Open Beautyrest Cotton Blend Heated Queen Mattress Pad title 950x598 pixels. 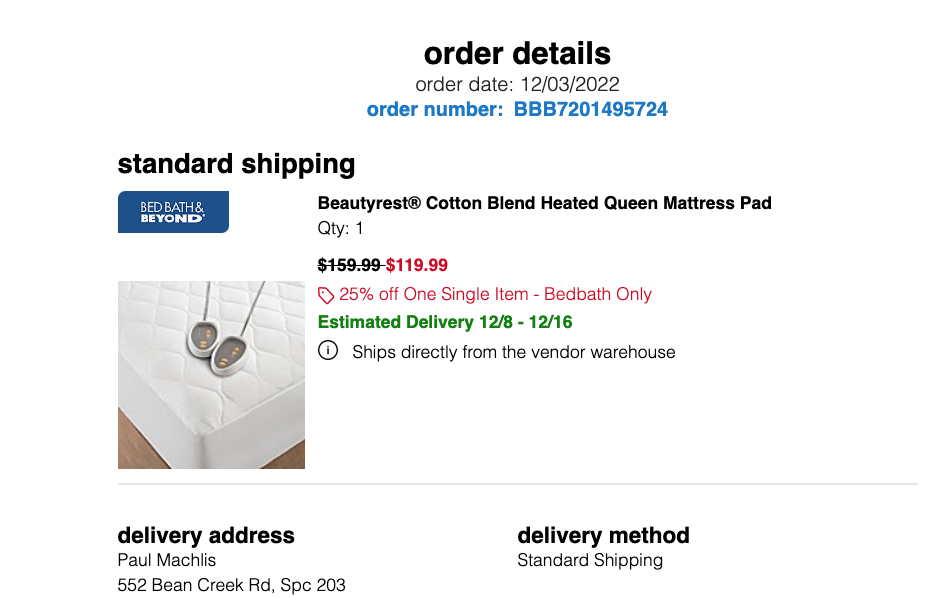545,203
